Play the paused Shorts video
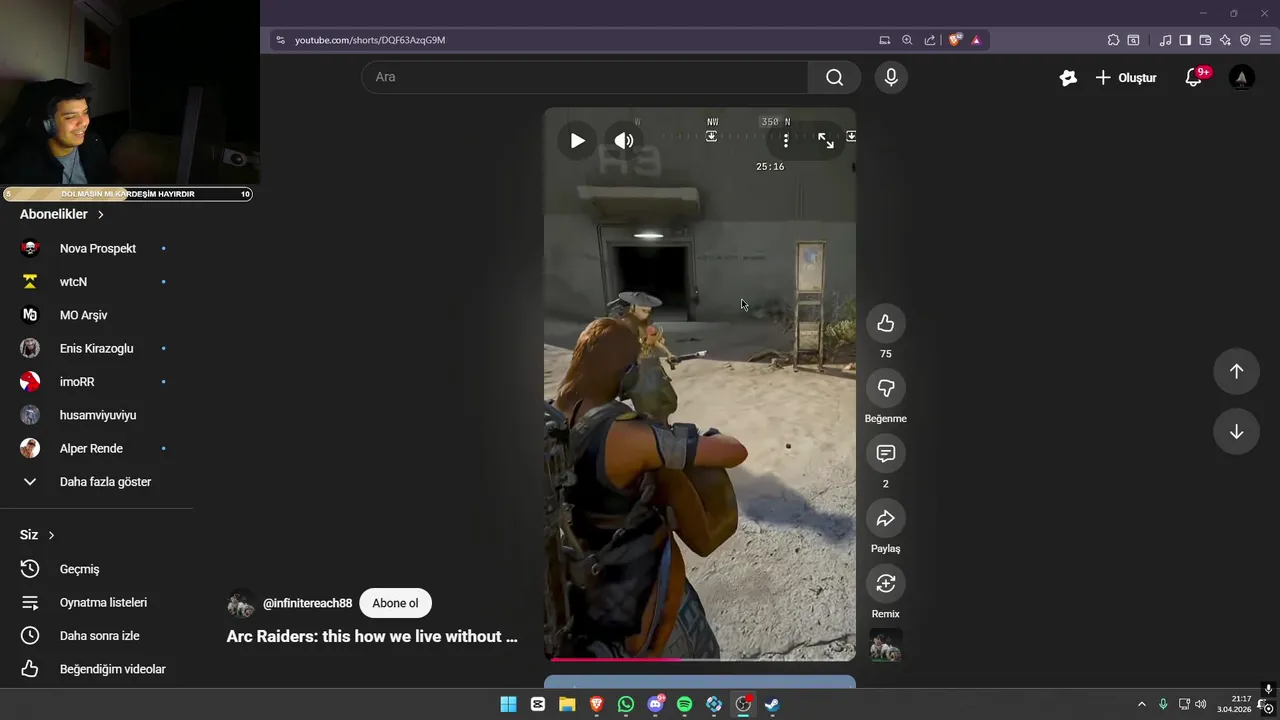This screenshot has height=720, width=1280. pos(577,141)
